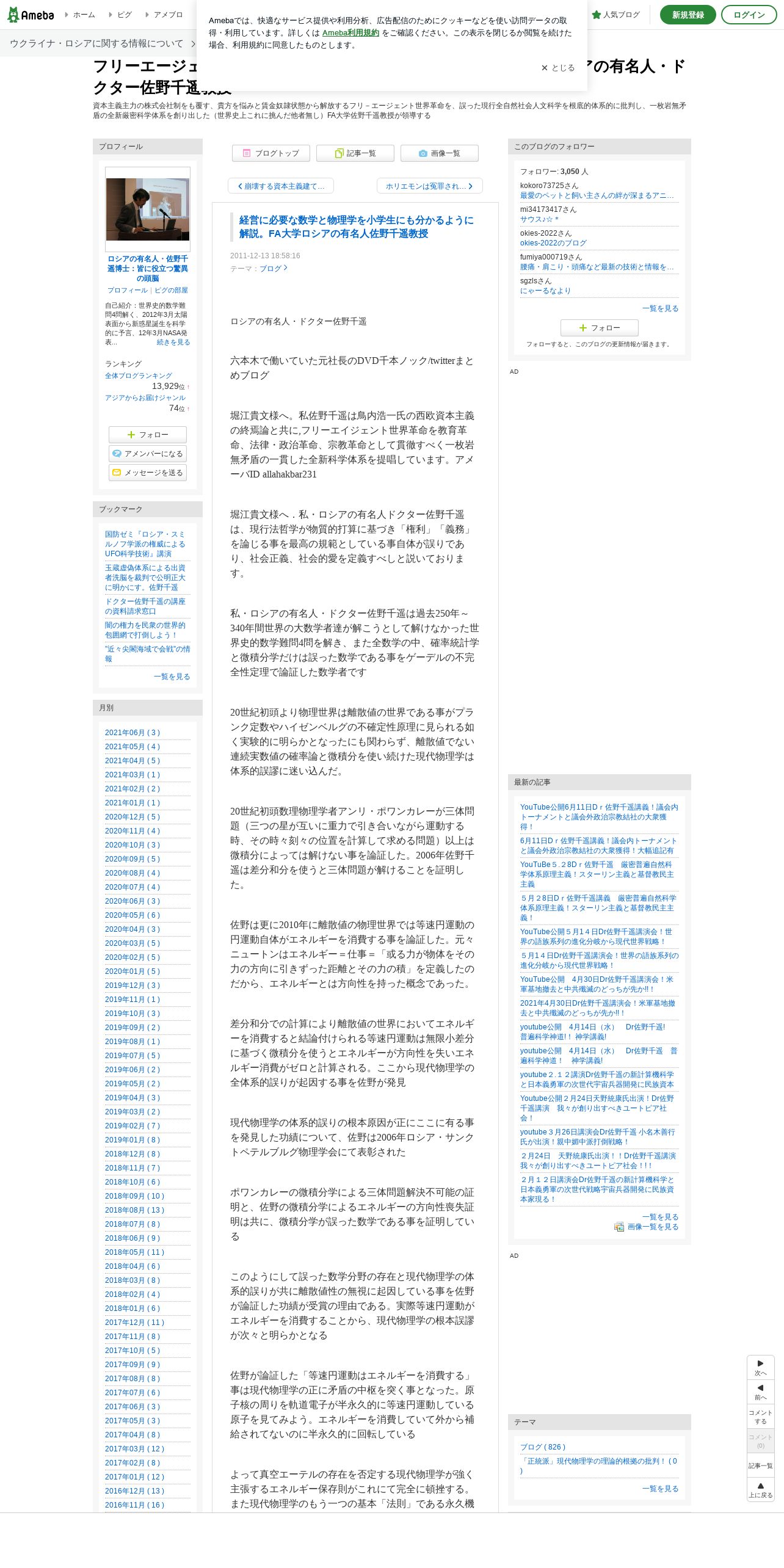This screenshot has width=784, height=1568.
Task: Click the アメンバーになる button
Action: pyautogui.click(x=148, y=454)
